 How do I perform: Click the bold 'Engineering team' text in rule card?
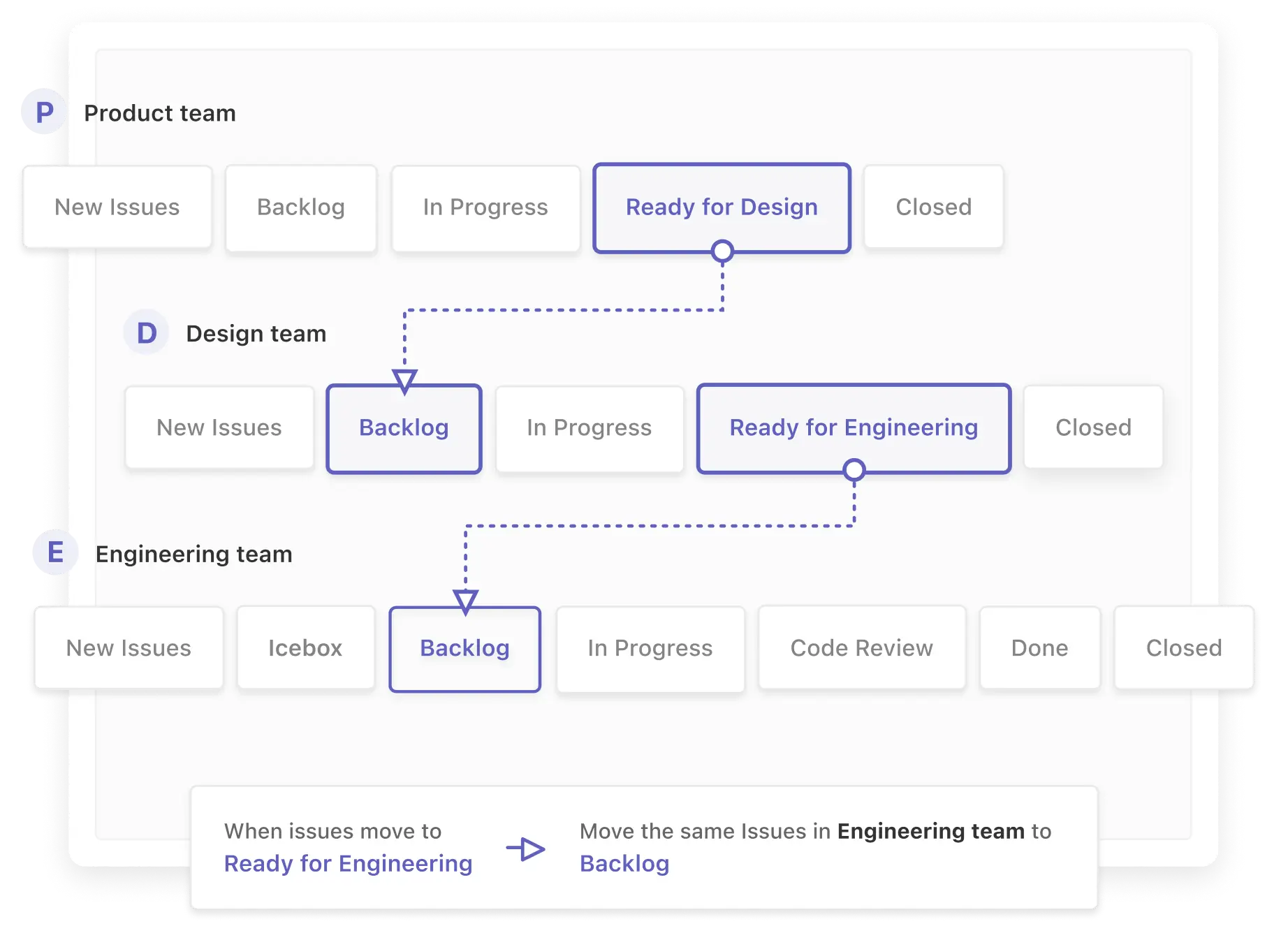coord(931,831)
